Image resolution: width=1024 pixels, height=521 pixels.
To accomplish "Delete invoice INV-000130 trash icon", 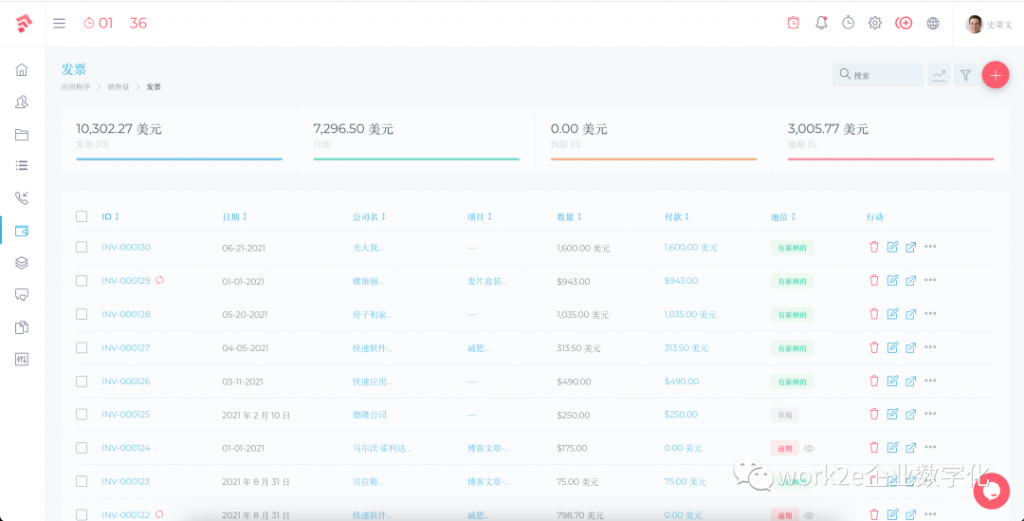I will tap(874, 247).
